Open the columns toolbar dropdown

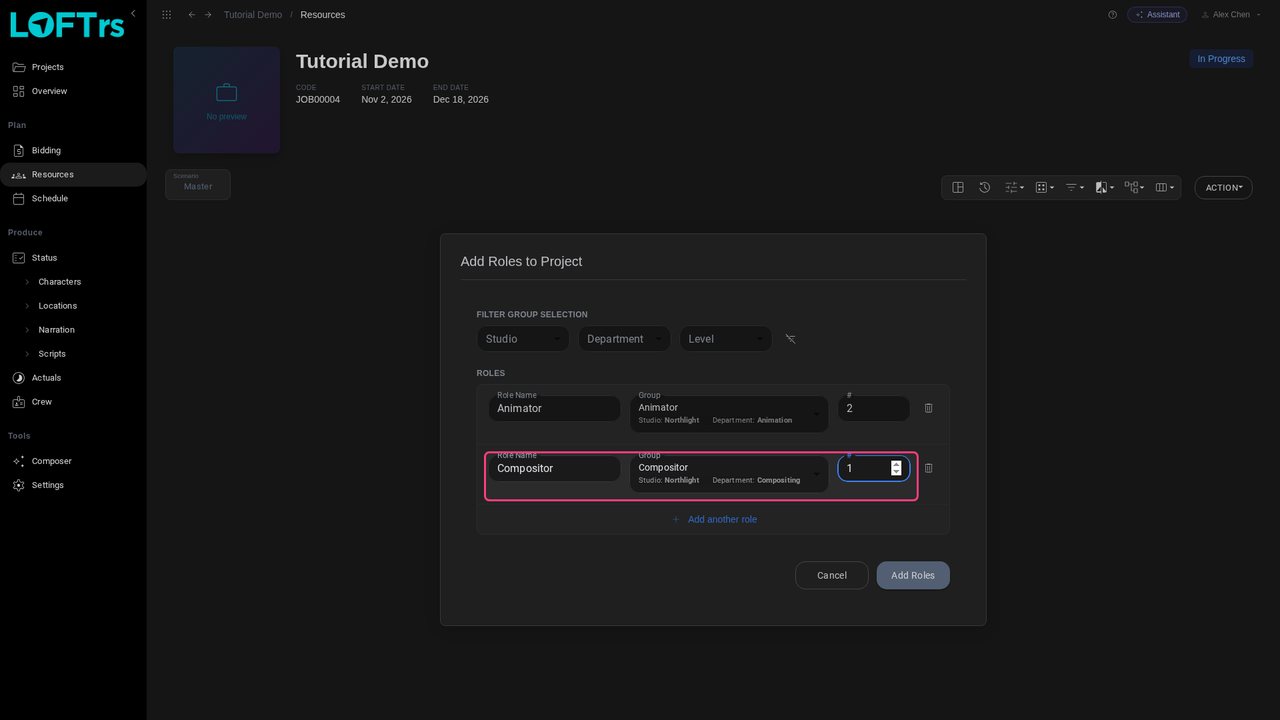tap(1164, 187)
